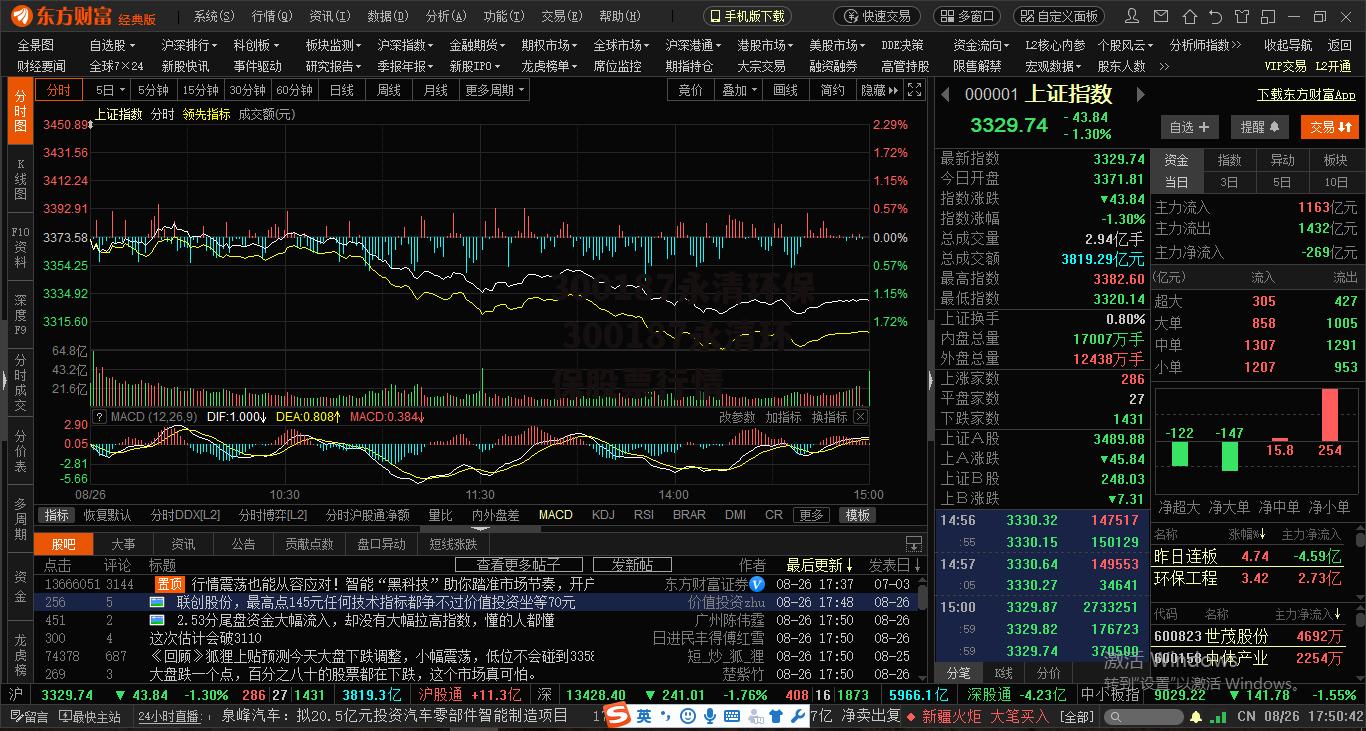Open the orange 交易 trade button
The height and width of the screenshot is (731, 1366).
point(1329,127)
